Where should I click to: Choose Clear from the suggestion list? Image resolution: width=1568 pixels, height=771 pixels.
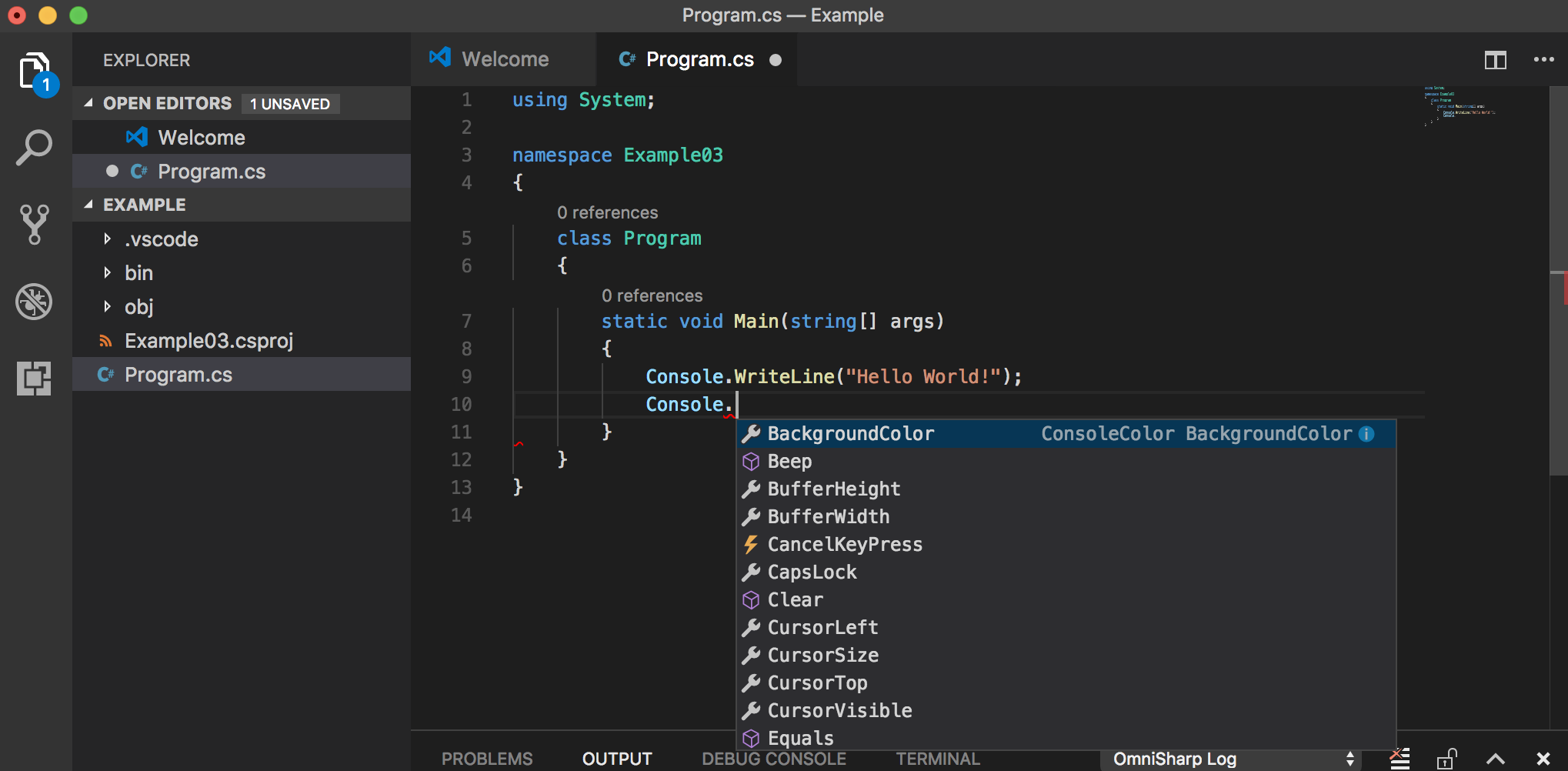(x=1066, y=600)
